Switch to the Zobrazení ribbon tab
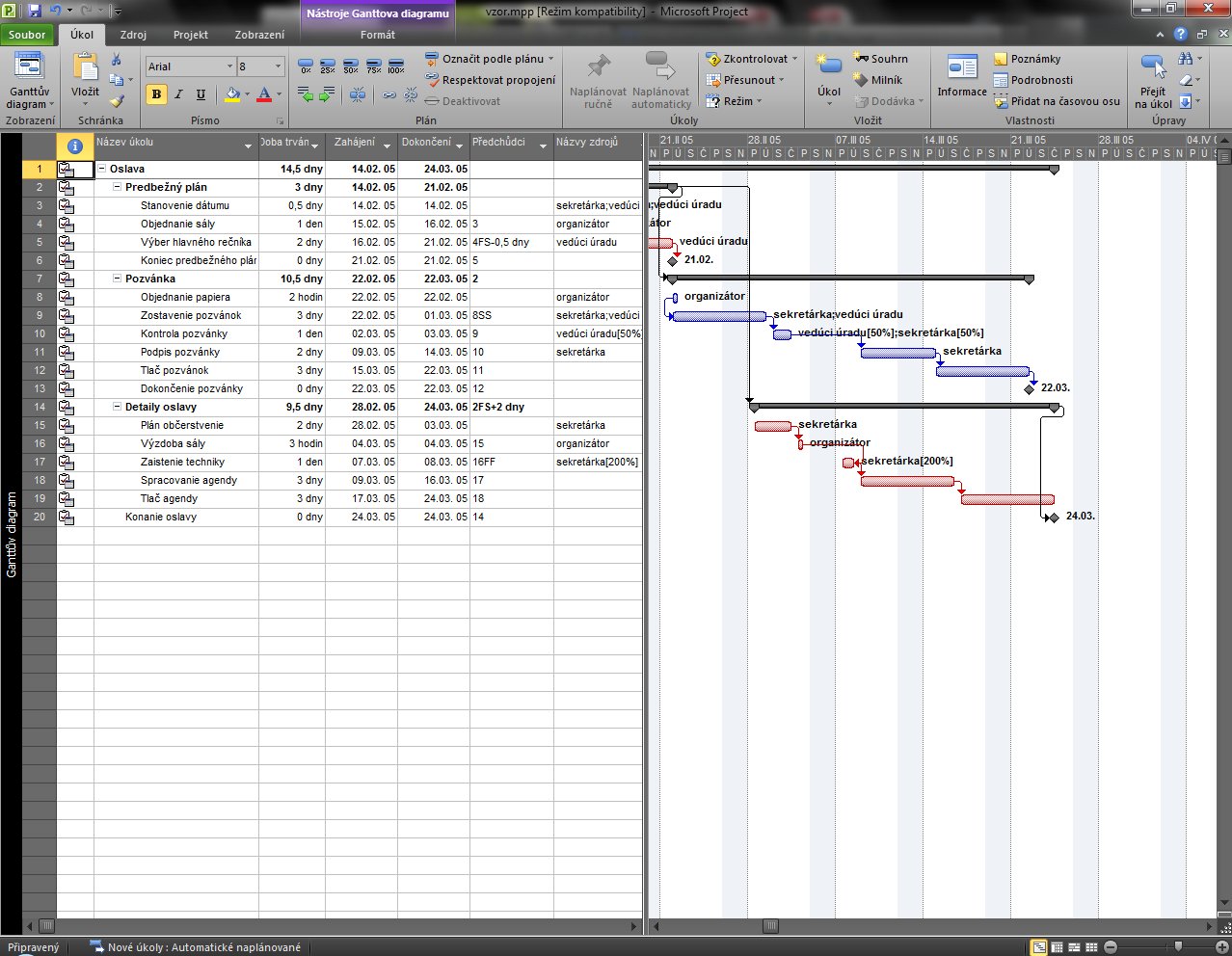Screen dimensions: 1232x956 [x=259, y=35]
